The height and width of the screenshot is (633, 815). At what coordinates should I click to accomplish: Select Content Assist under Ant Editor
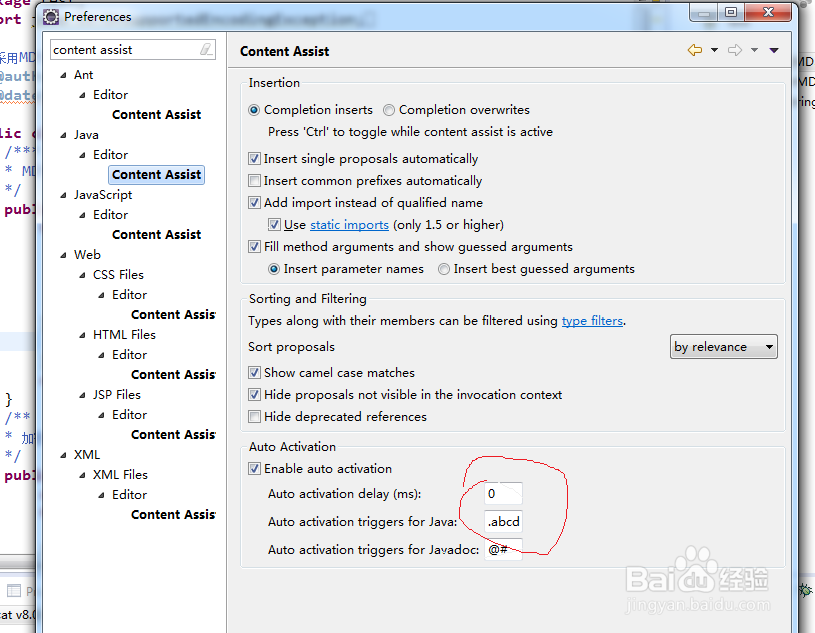click(156, 114)
